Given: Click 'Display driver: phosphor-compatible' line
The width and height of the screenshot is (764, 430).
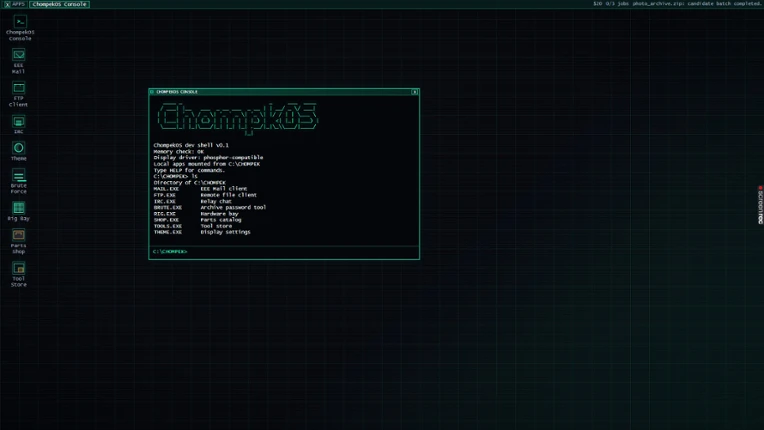Looking at the screenshot, I should 208,158.
